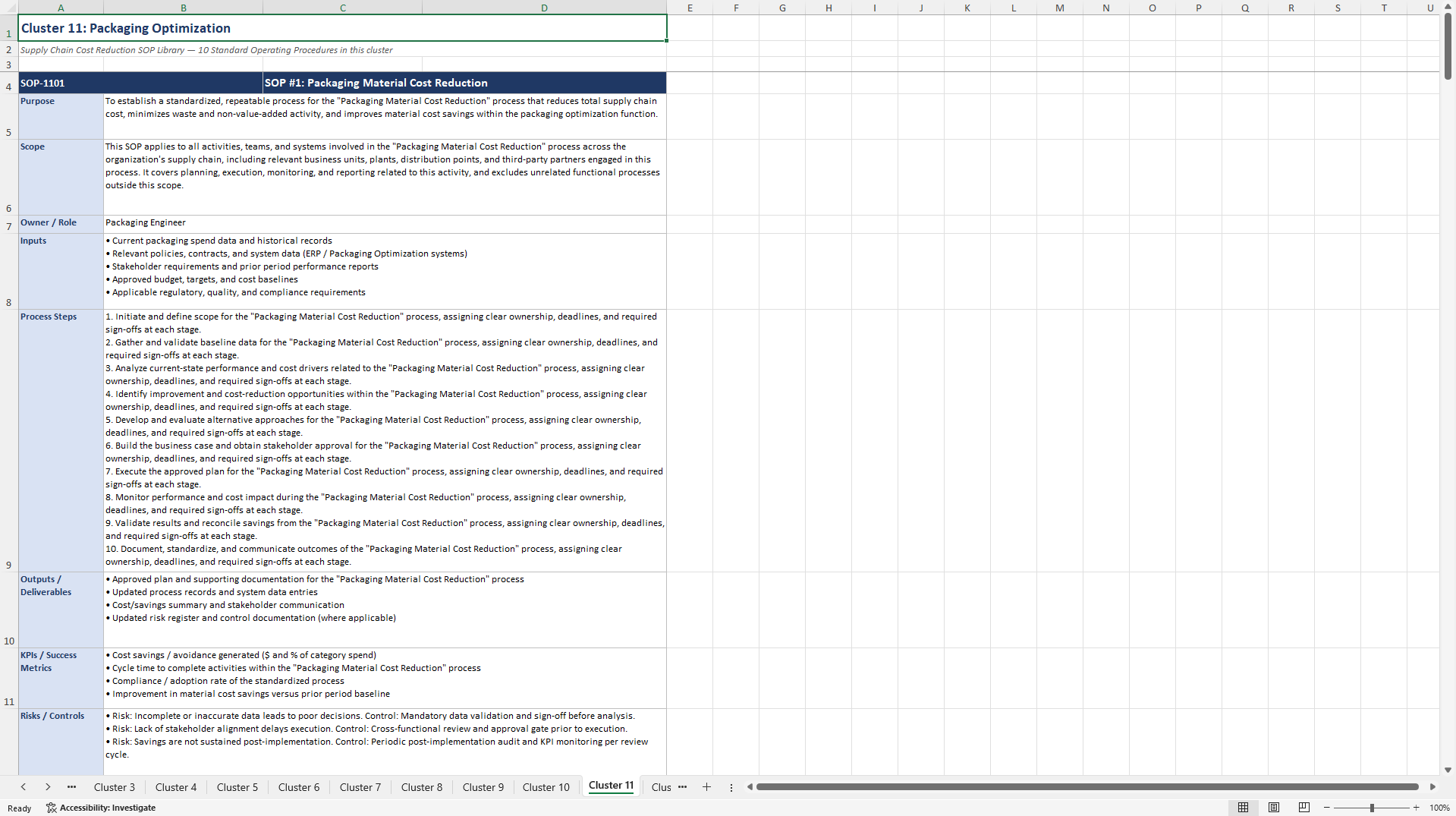Adjust the zoom slider handle
The height and width of the screenshot is (816, 1456).
[x=1372, y=808]
